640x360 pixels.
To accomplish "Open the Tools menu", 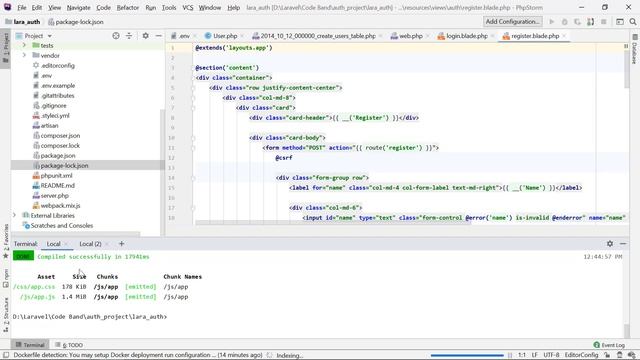I will click(x=169, y=7).
